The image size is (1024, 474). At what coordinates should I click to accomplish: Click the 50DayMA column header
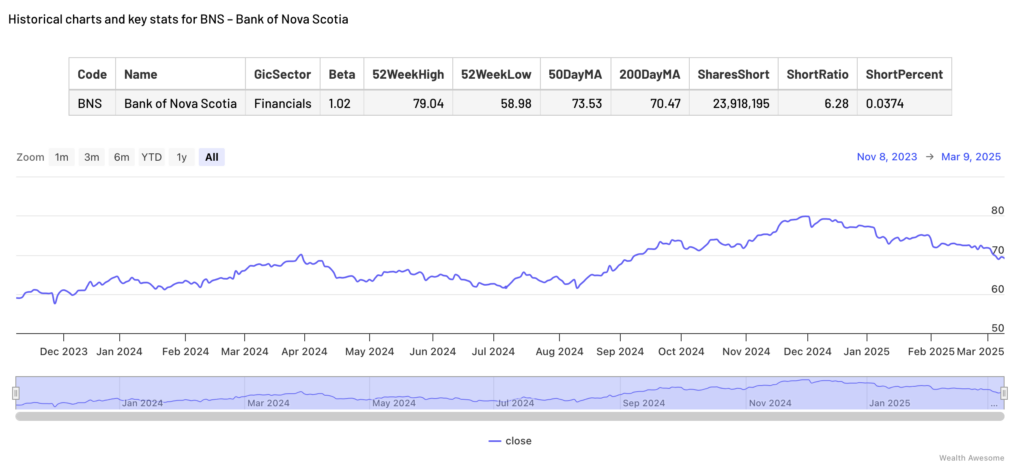click(575, 74)
